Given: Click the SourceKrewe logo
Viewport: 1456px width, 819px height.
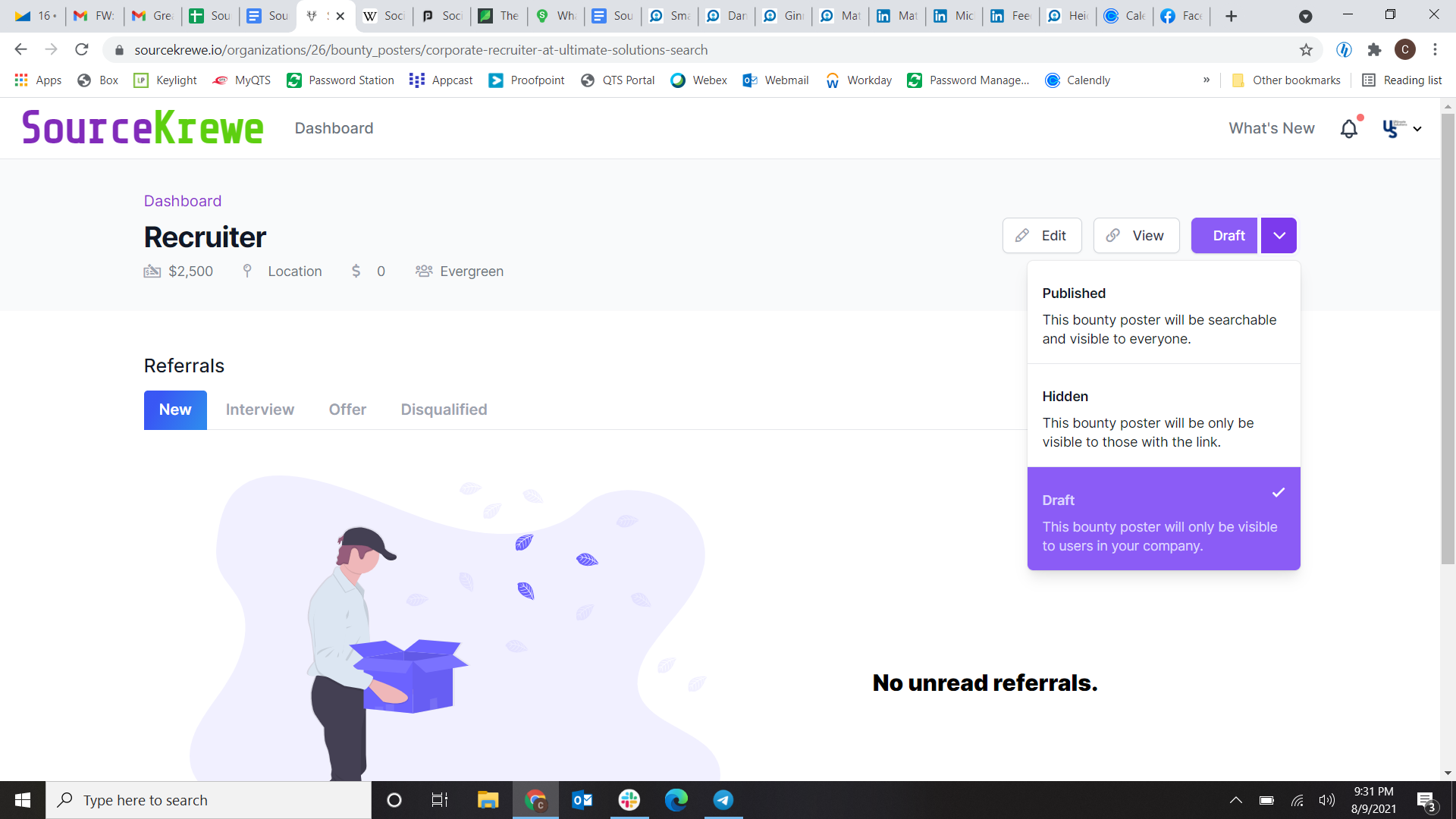Looking at the screenshot, I should pyautogui.click(x=143, y=127).
